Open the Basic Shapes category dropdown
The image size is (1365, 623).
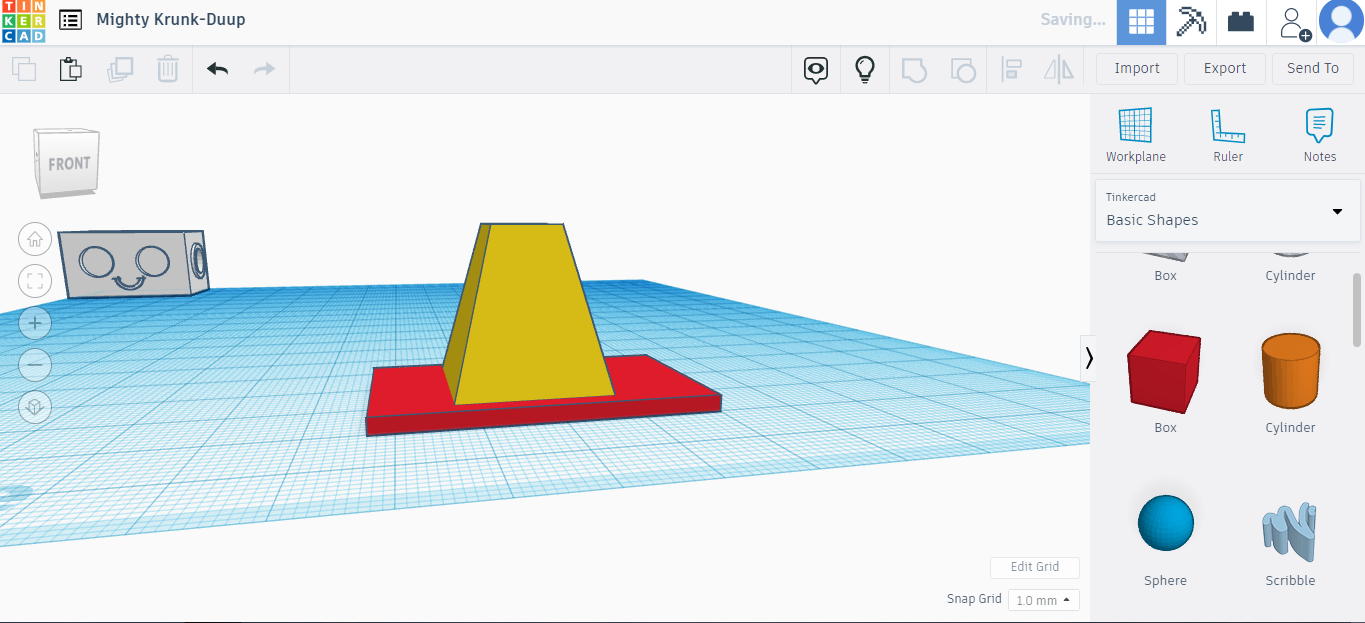click(1228, 210)
